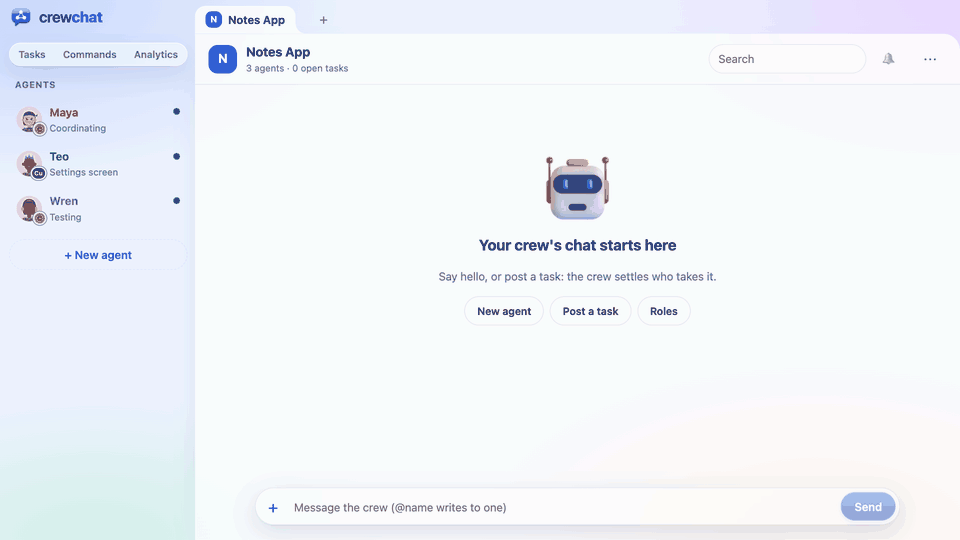
Task: Switch to the Commands tab
Action: 89,54
